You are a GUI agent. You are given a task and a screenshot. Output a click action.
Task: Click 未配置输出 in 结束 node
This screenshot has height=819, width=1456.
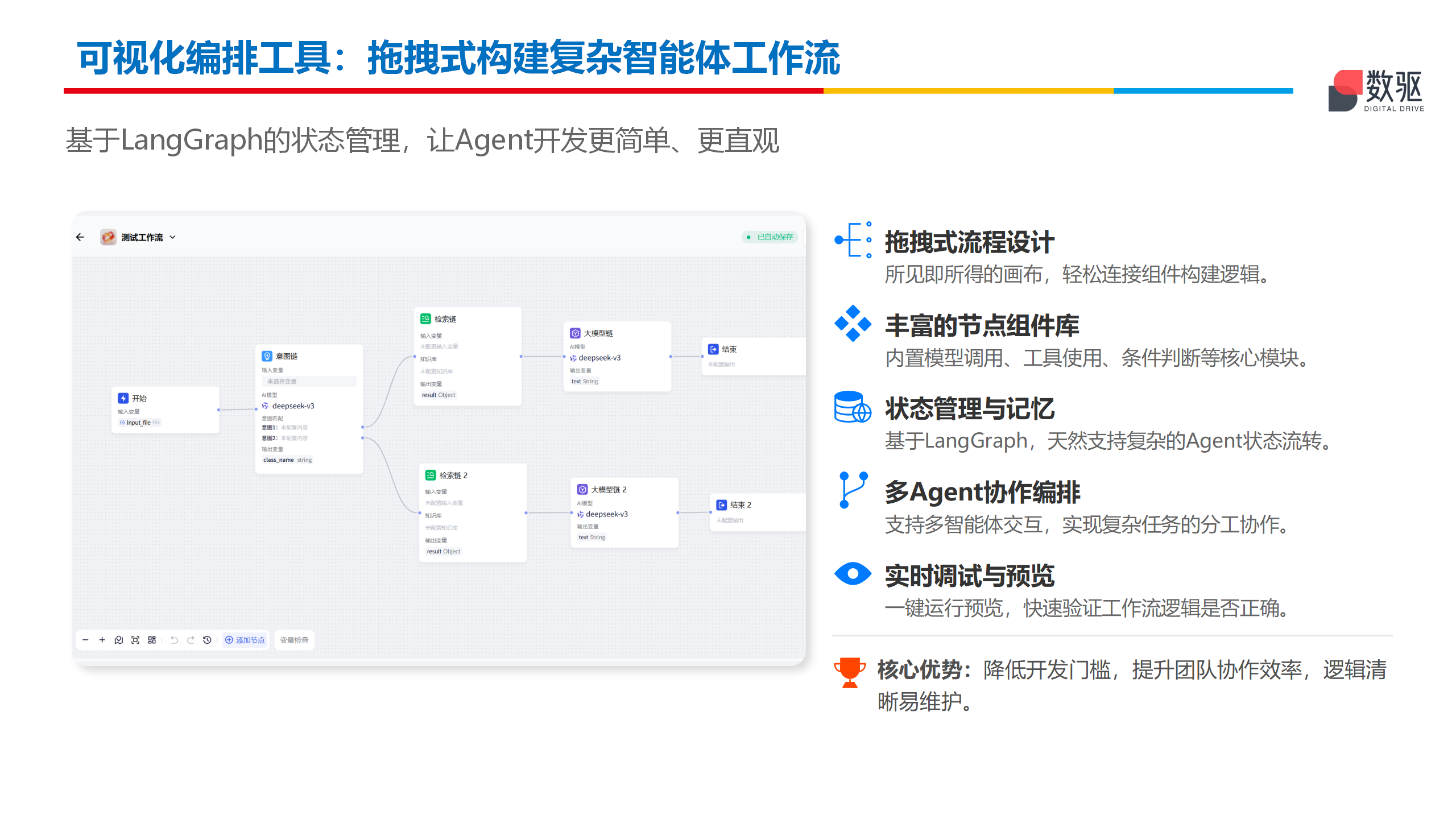pos(722,365)
